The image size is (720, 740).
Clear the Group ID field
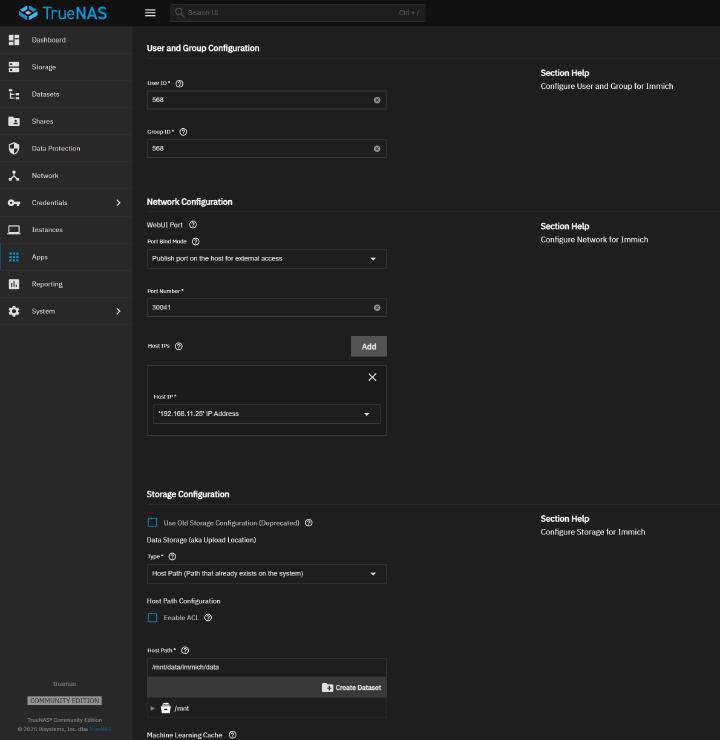377,149
